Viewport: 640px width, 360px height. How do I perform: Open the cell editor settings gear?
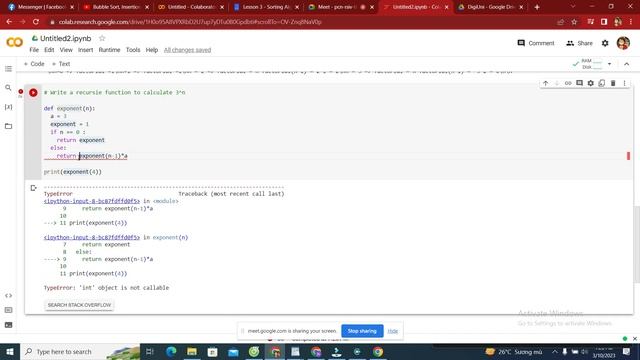tap(590, 83)
